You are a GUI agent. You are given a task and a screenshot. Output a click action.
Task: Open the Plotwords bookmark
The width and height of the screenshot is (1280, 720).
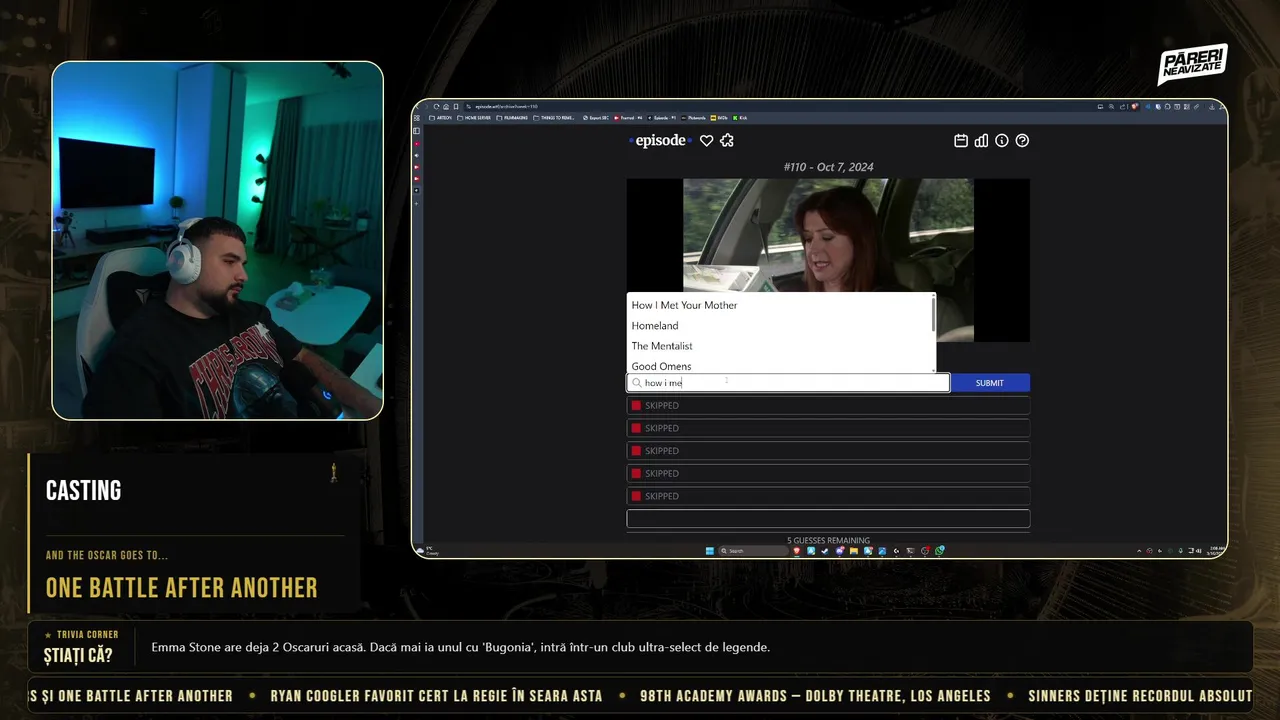coord(693,118)
